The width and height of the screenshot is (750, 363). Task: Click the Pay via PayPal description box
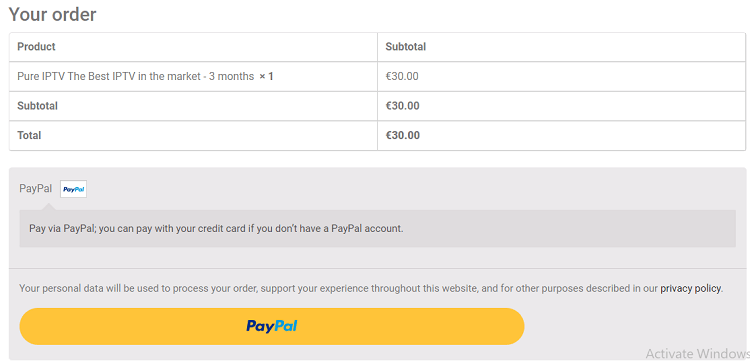[x=377, y=228]
